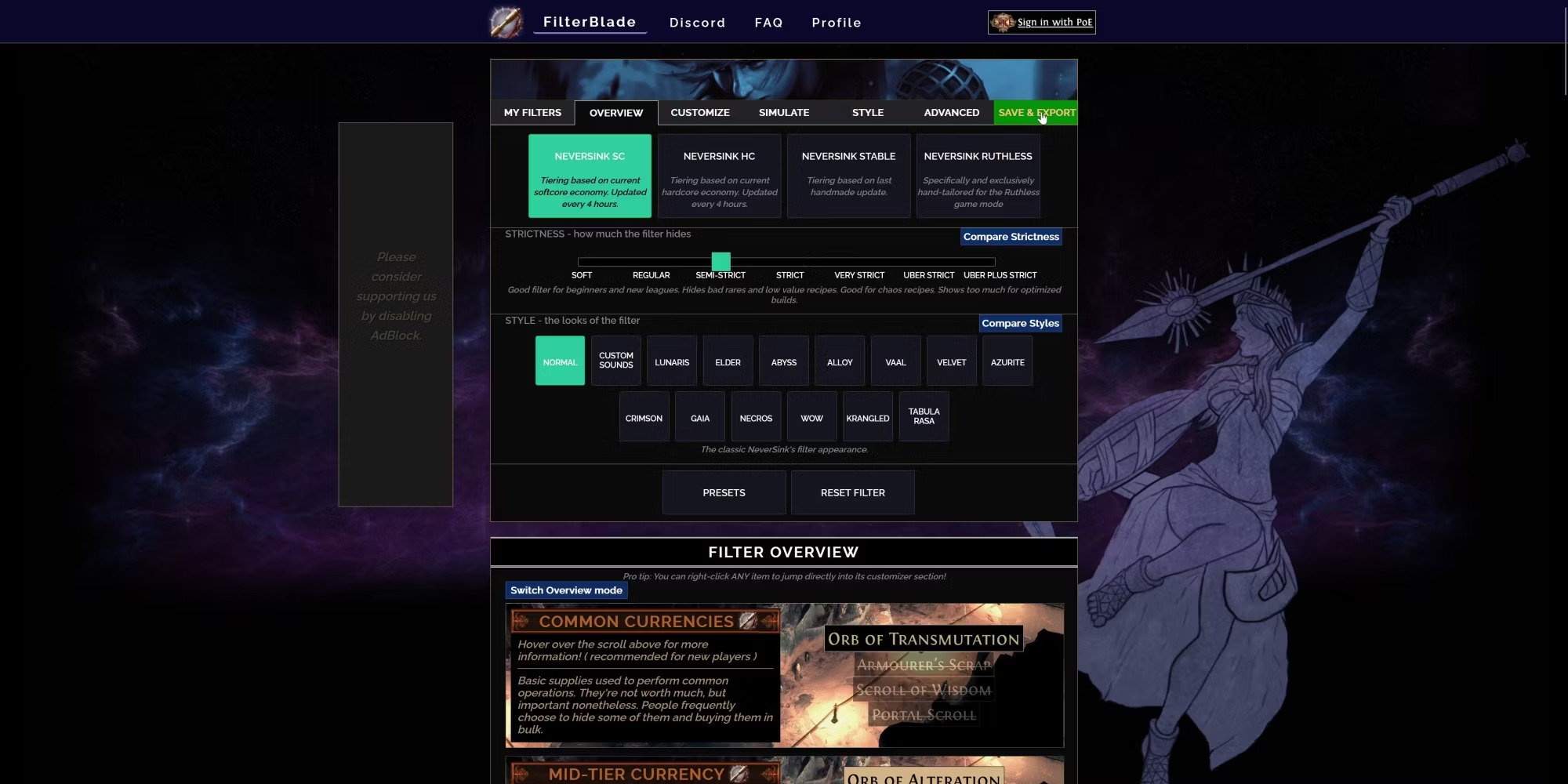Go to the Advanced tab
1568x784 pixels.
(x=952, y=112)
